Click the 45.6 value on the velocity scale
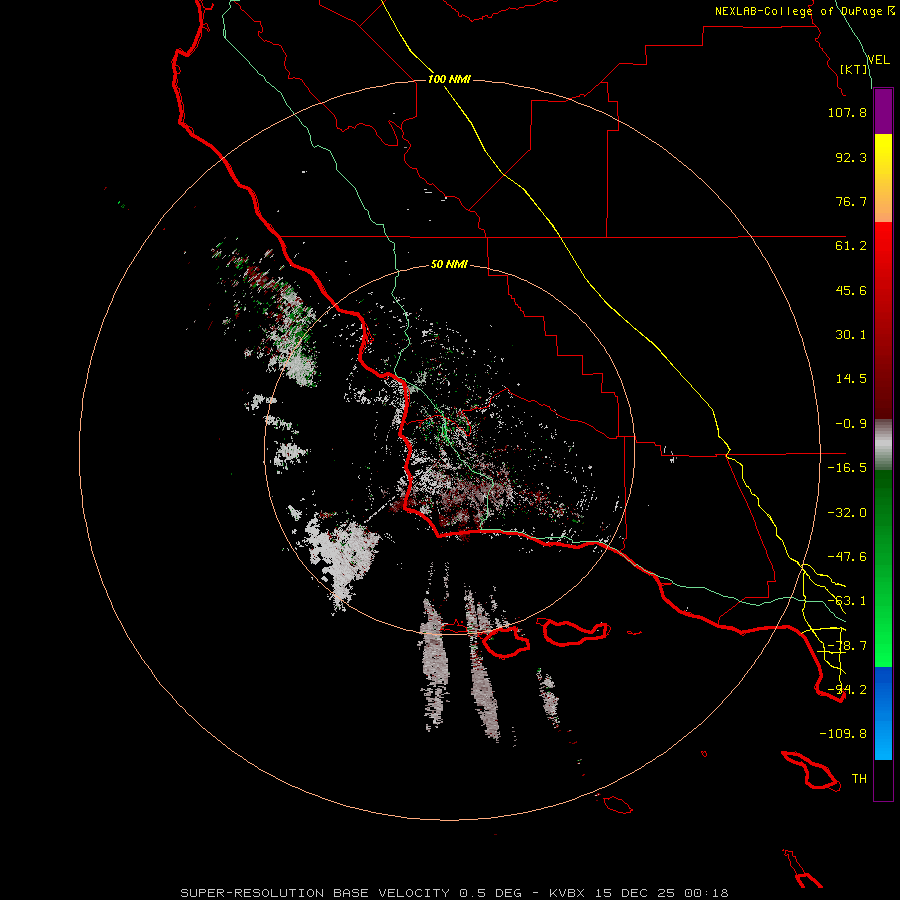 pyautogui.click(x=851, y=290)
